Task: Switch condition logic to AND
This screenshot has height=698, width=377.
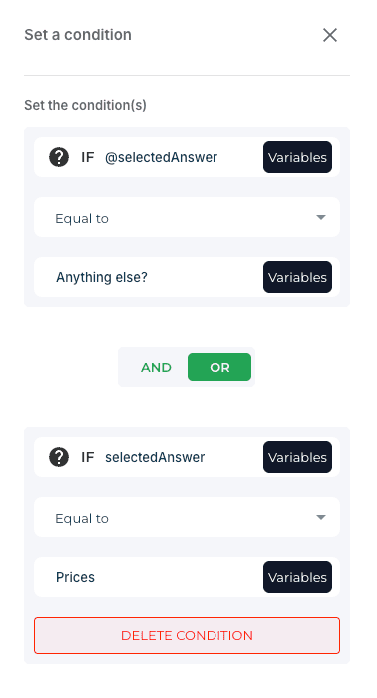Action: click(x=156, y=367)
